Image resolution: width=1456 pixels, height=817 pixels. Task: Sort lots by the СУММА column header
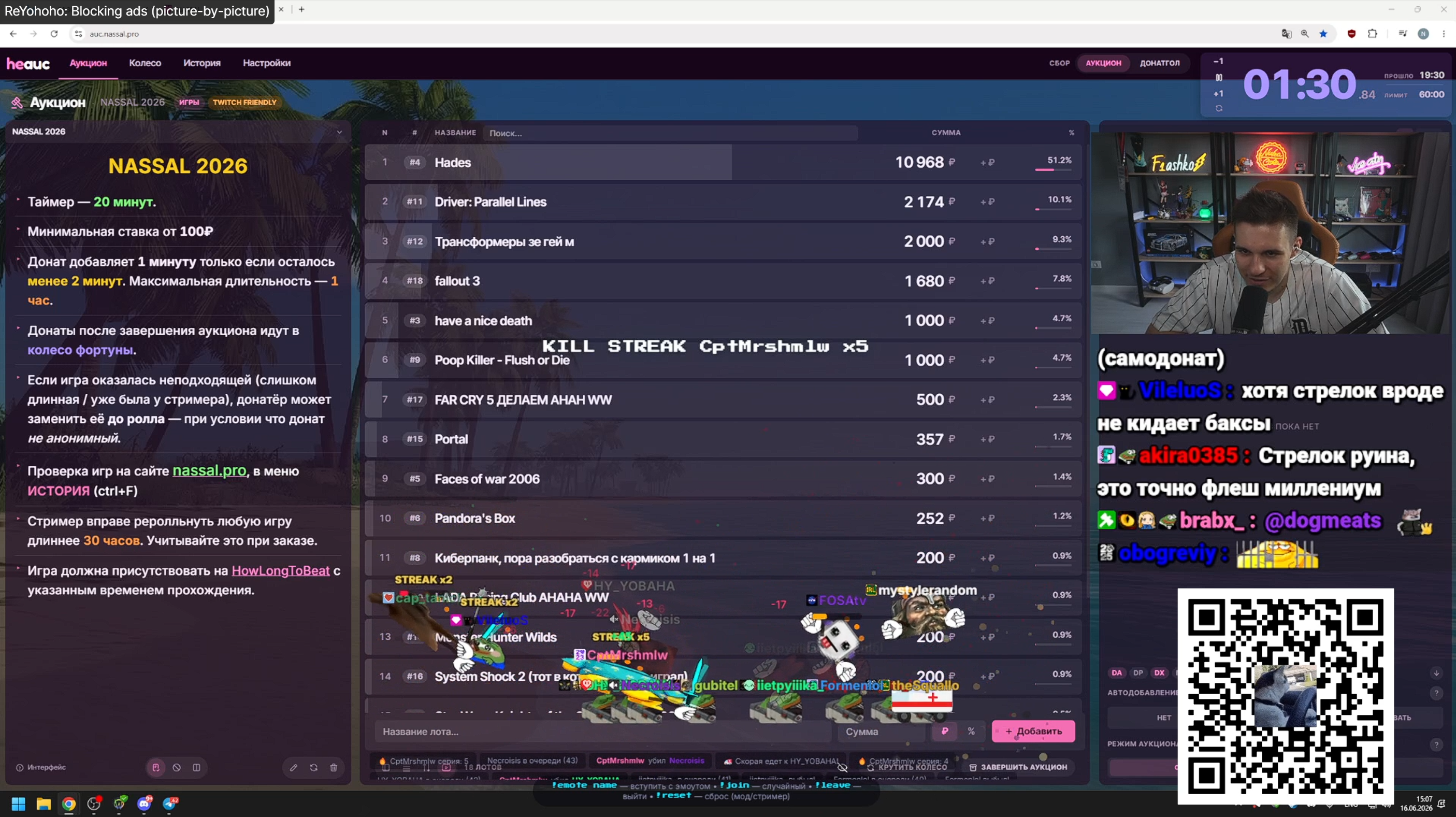[946, 133]
